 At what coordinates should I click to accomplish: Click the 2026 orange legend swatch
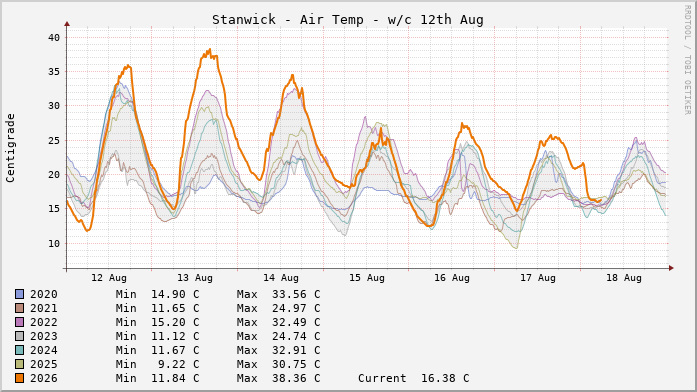pyautogui.click(x=20, y=378)
